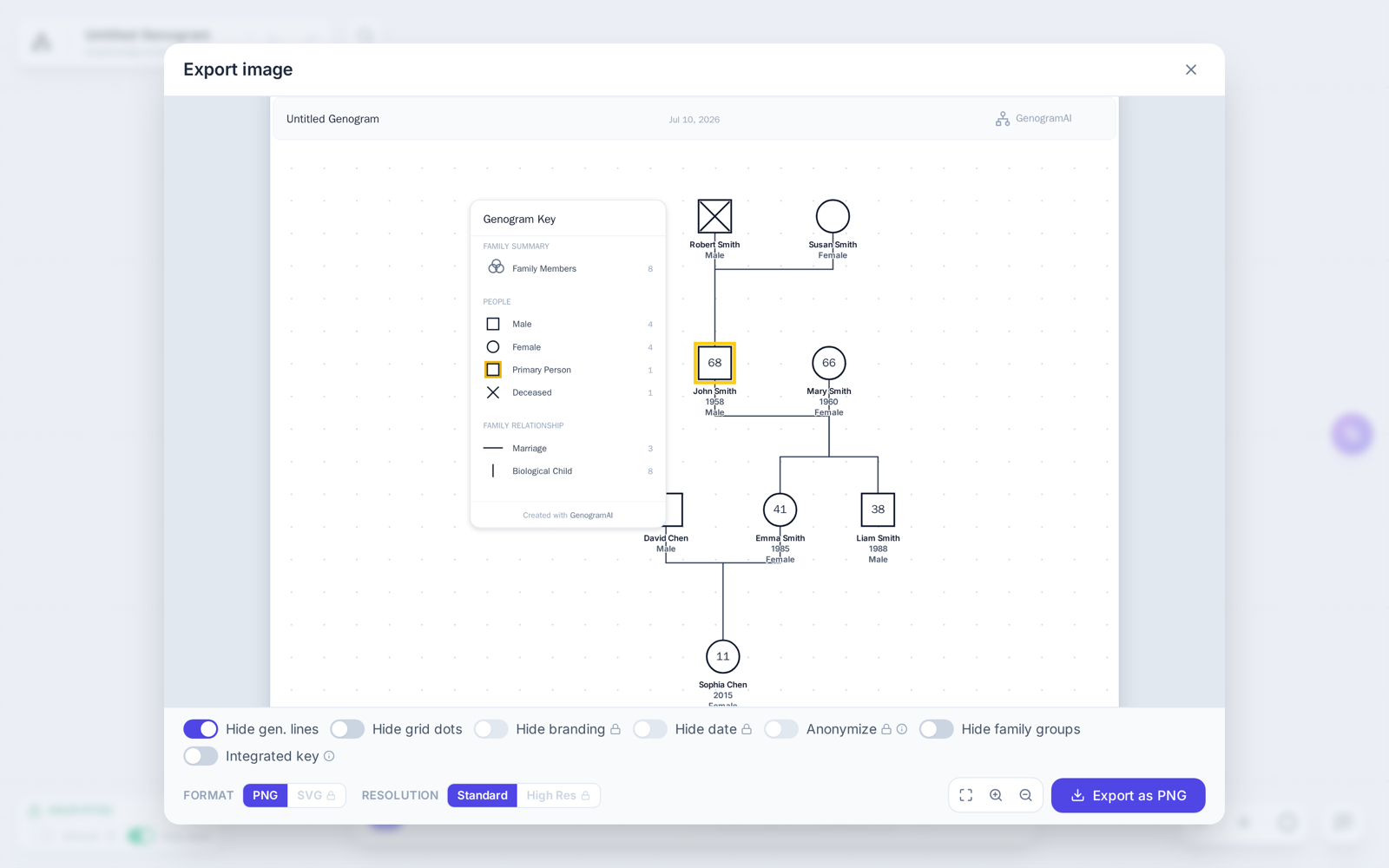The image size is (1389, 868).
Task: Click info icon beside Integrated key
Action: tap(329, 756)
